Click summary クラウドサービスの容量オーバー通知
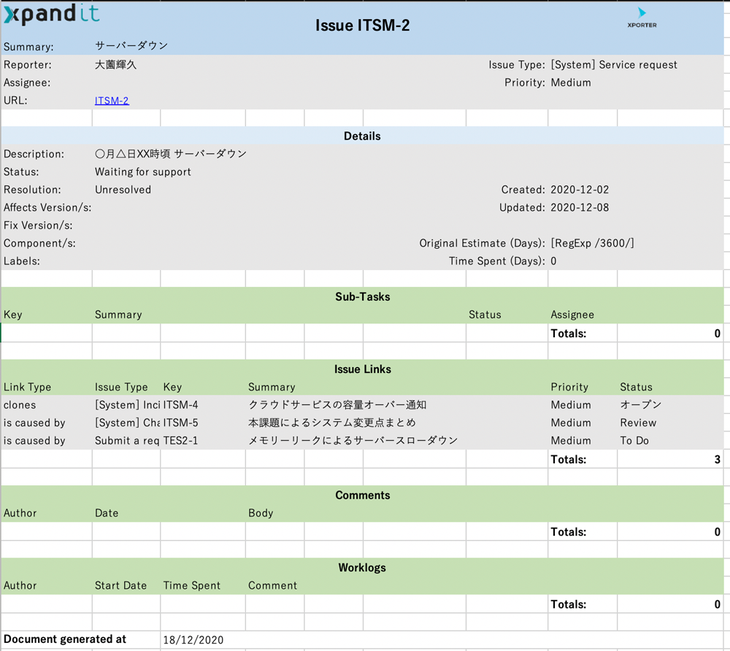 pyautogui.click(x=337, y=405)
